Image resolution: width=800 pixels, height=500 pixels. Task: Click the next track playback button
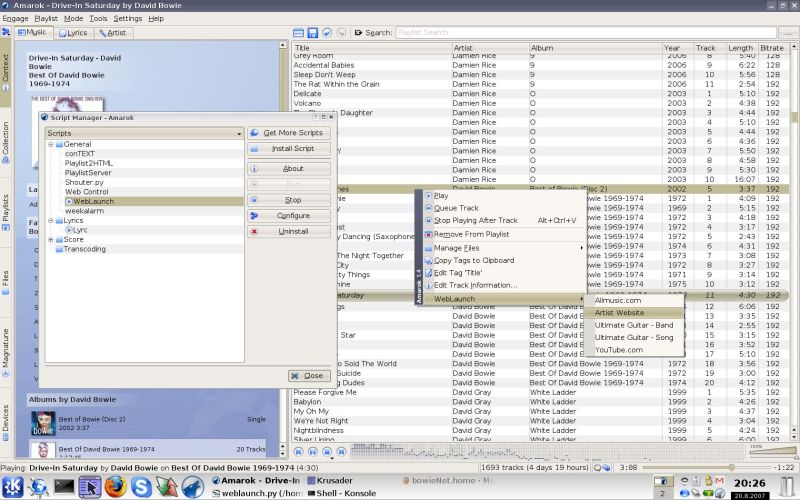pyautogui.click(x=341, y=452)
